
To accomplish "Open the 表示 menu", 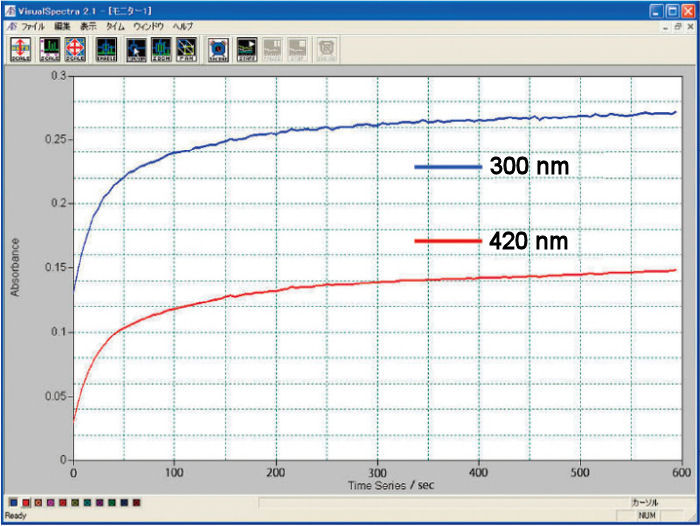I will point(89,25).
